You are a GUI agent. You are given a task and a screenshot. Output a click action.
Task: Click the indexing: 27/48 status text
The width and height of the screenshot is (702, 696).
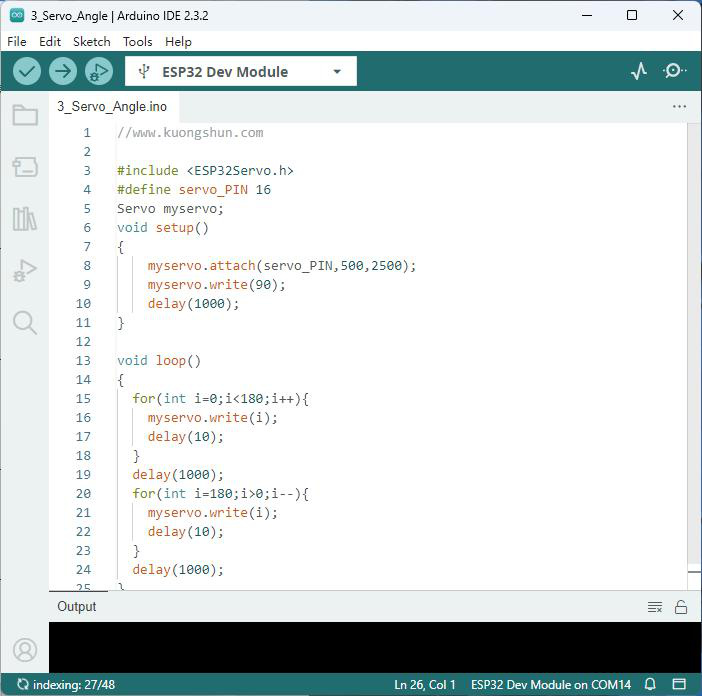(74, 684)
